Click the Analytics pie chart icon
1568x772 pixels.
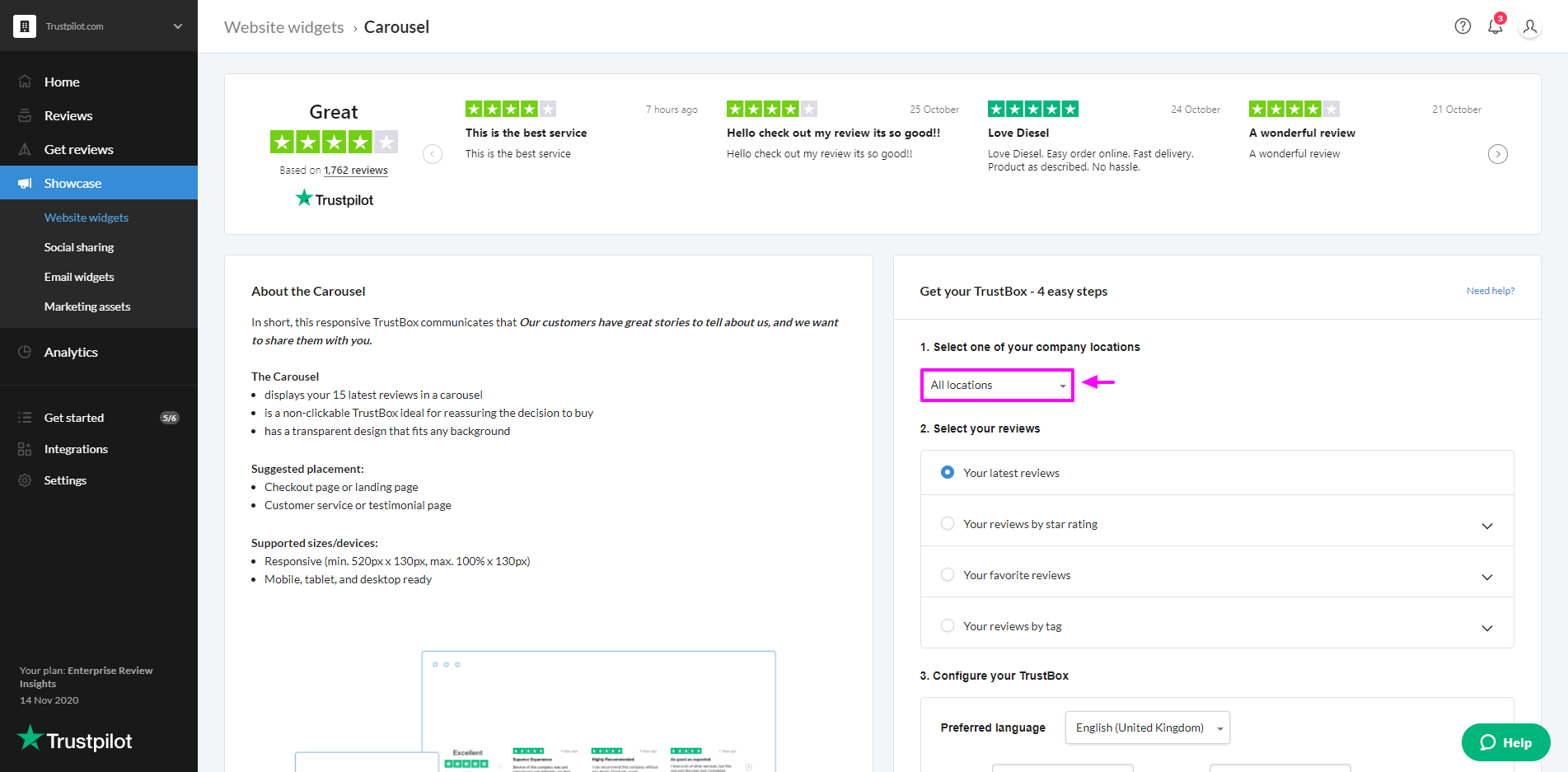[25, 352]
